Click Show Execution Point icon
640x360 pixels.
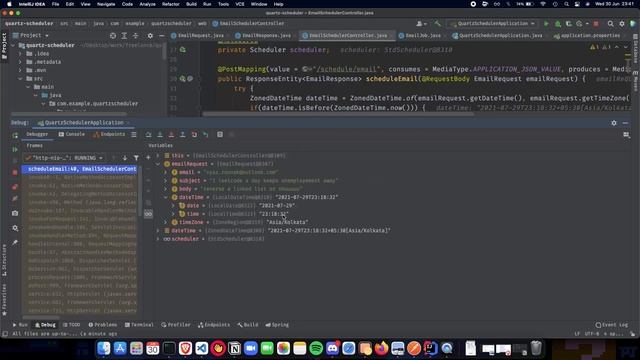(x=149, y=135)
